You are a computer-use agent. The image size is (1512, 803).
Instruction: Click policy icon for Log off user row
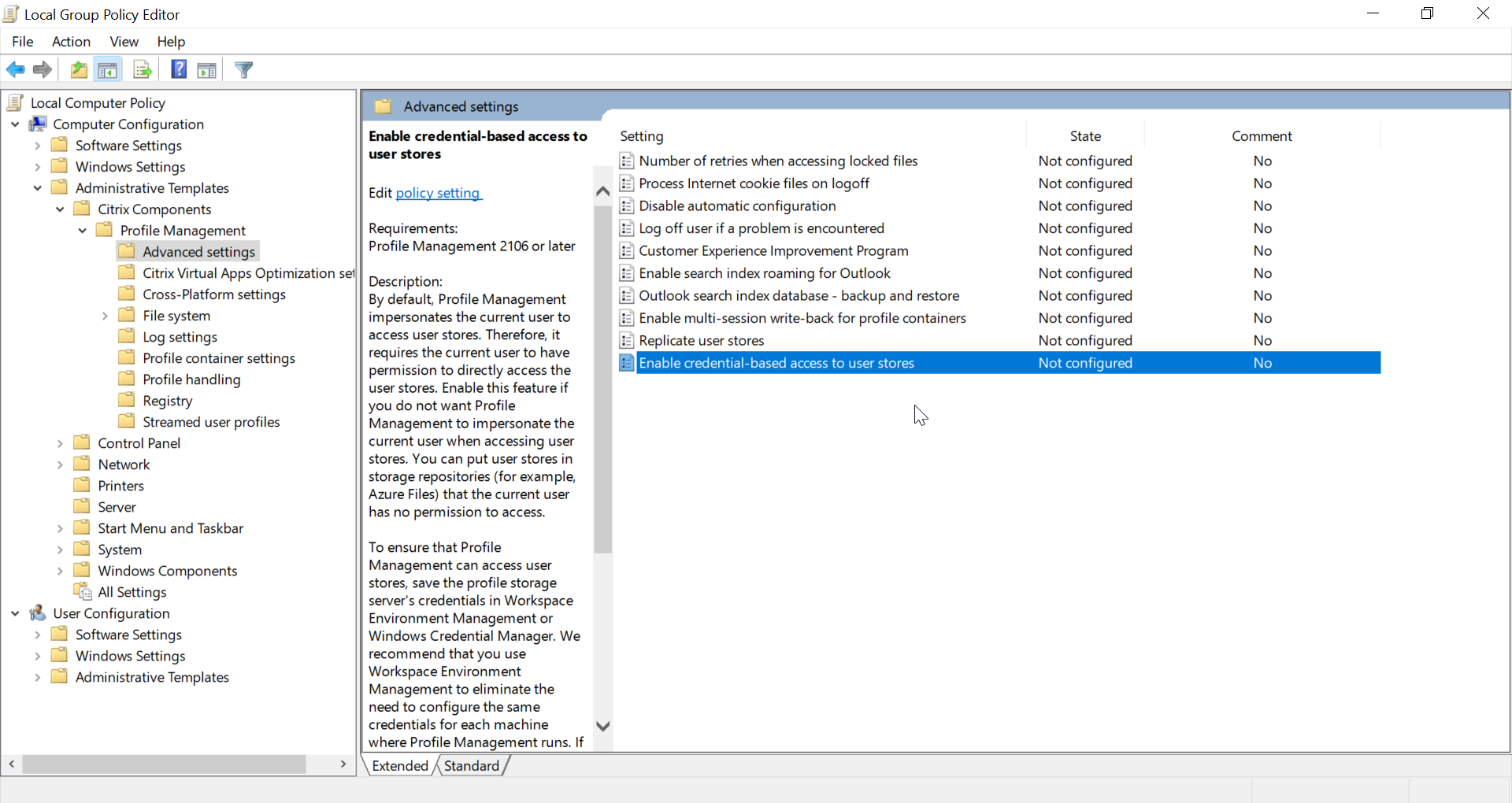coord(627,228)
